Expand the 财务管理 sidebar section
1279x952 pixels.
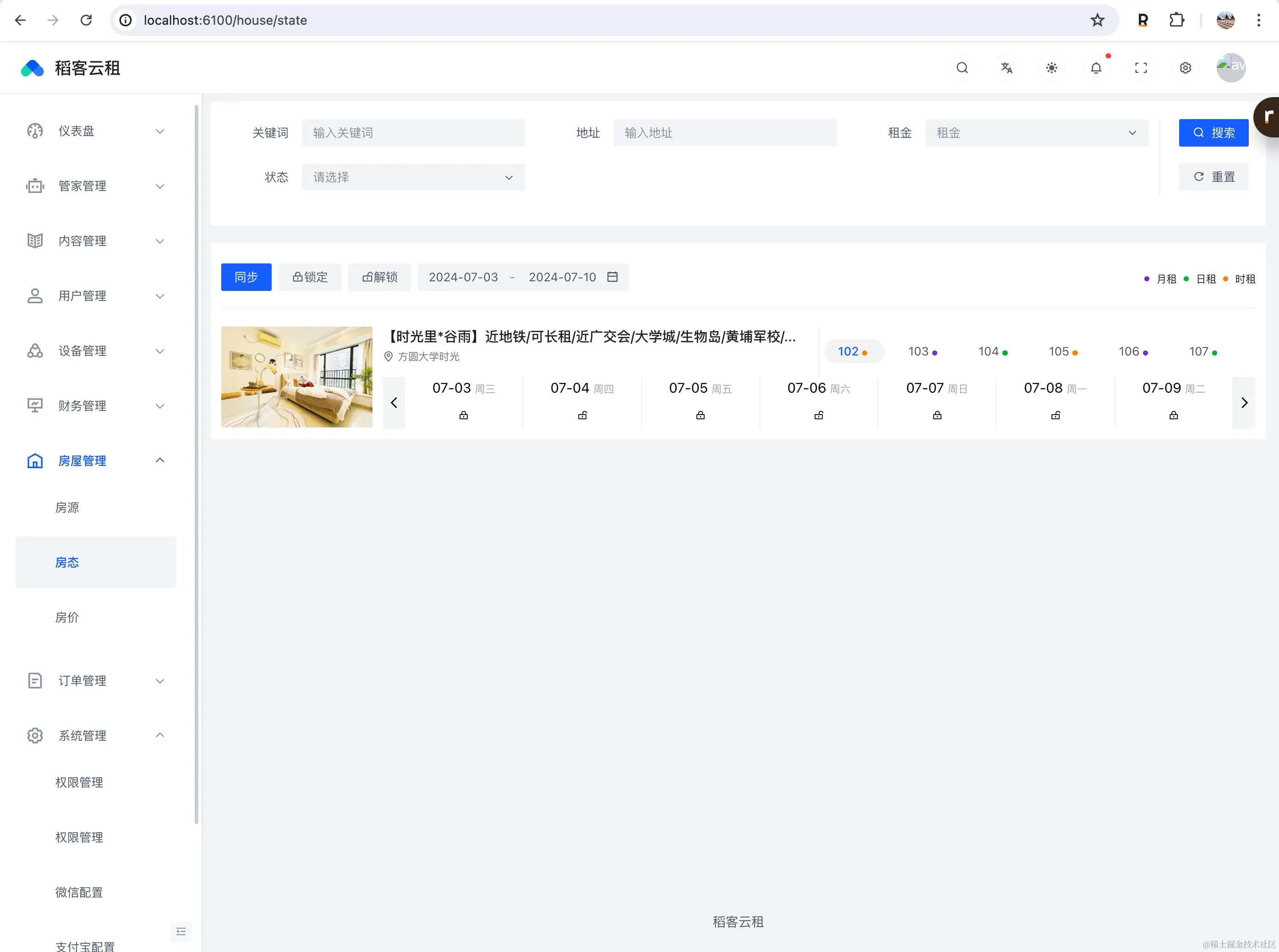pos(82,406)
